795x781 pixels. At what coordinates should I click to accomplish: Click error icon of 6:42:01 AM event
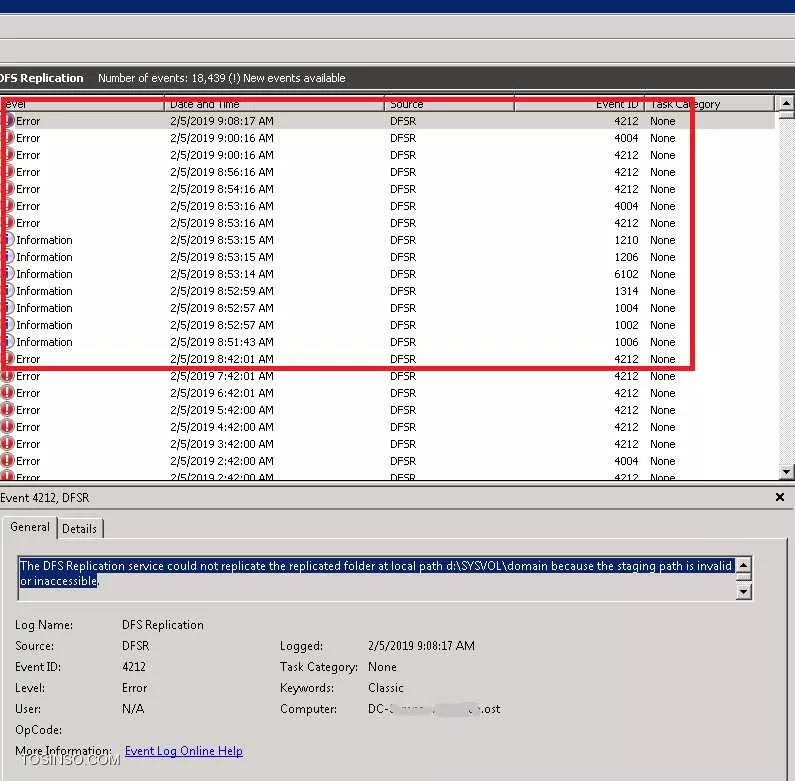[x=7, y=393]
